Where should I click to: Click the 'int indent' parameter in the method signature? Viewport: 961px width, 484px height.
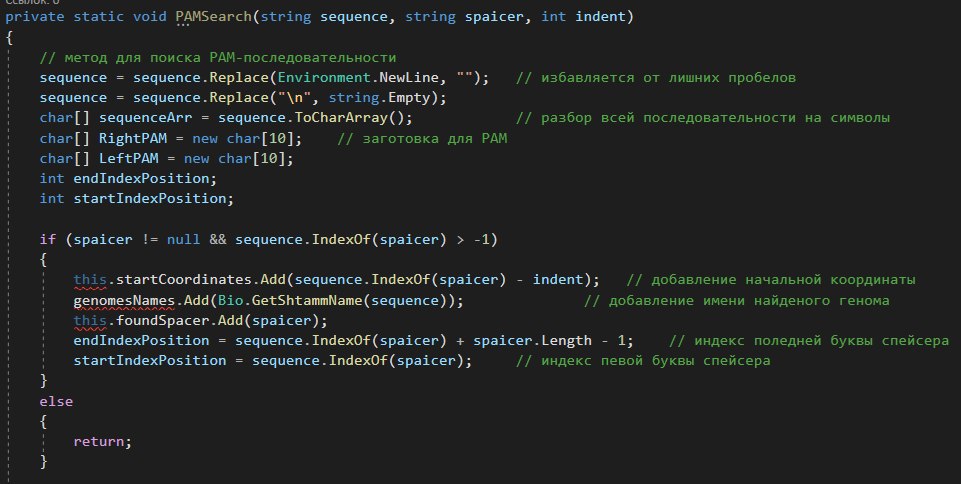click(x=582, y=17)
